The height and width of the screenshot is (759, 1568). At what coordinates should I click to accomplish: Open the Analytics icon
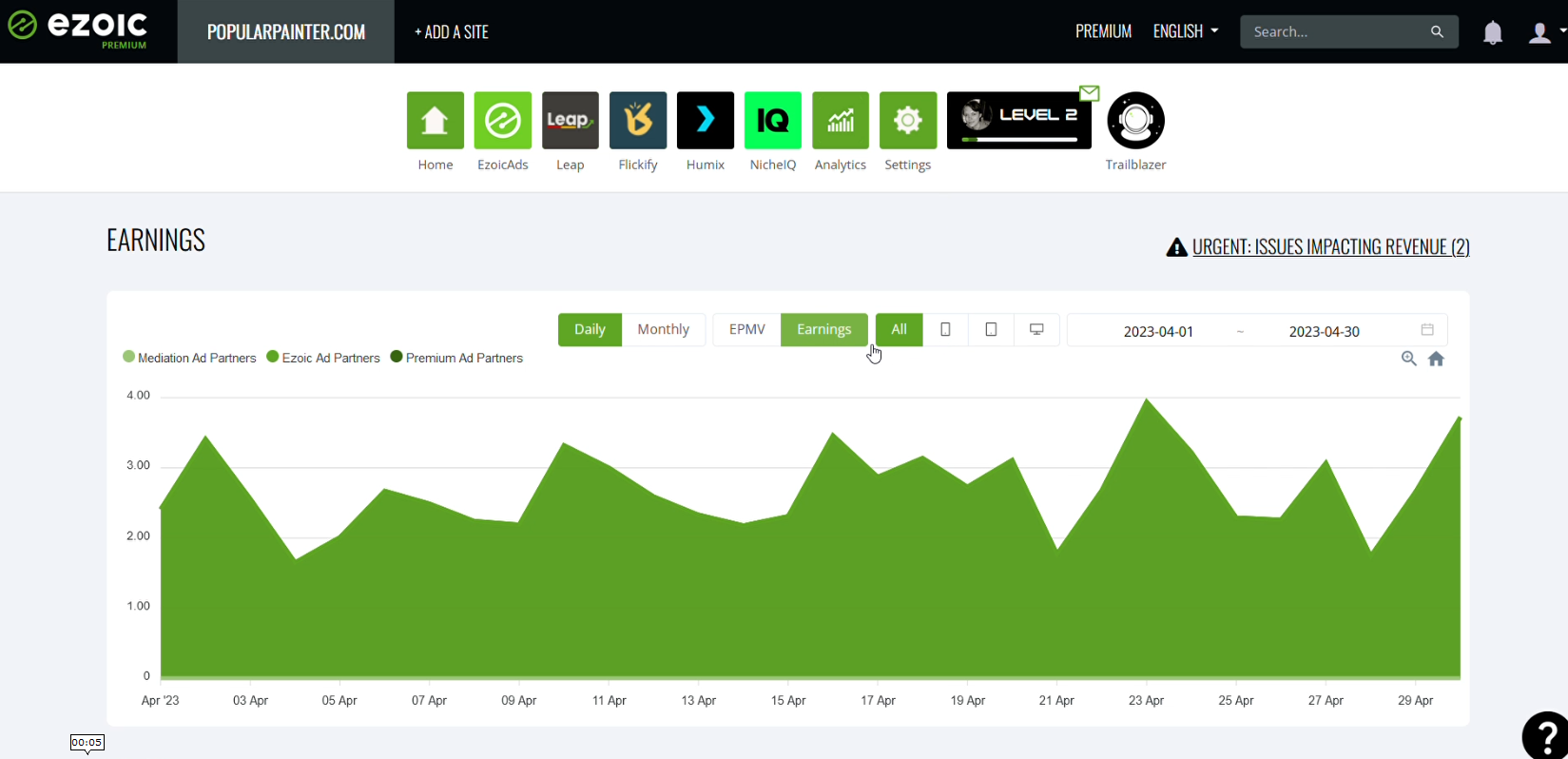click(x=841, y=121)
